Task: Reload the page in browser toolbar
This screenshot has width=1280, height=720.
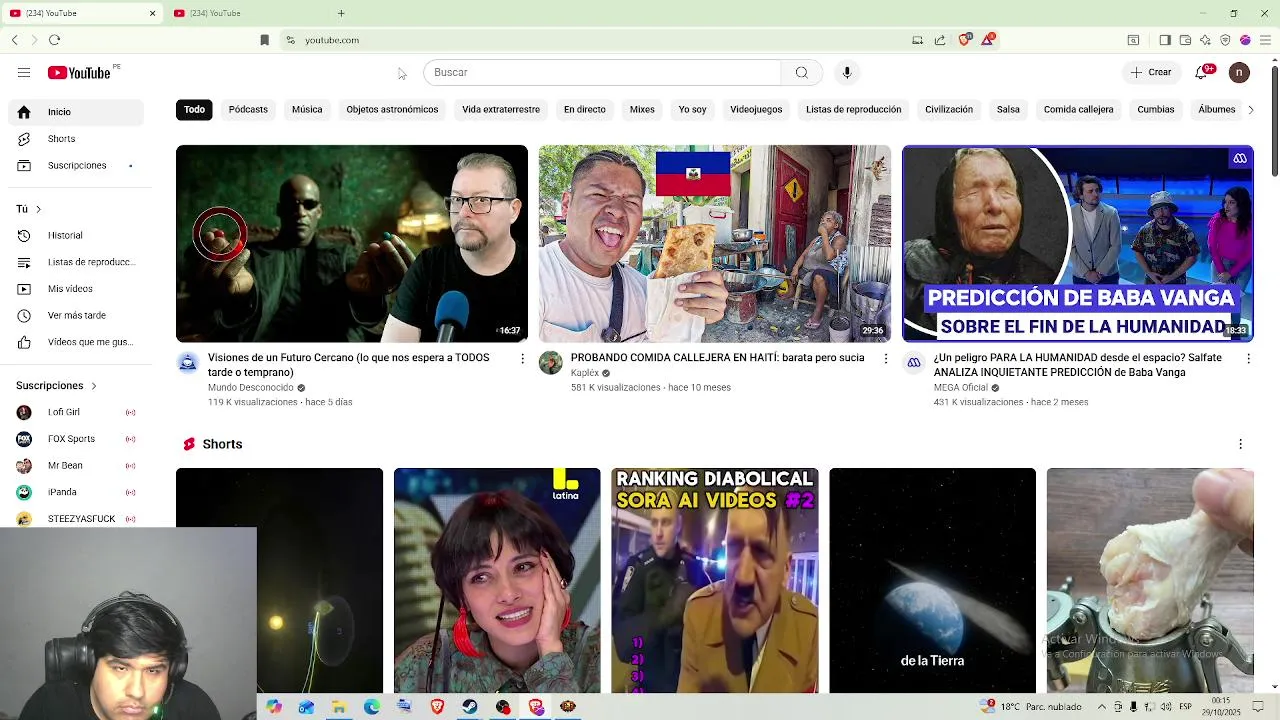Action: point(54,40)
